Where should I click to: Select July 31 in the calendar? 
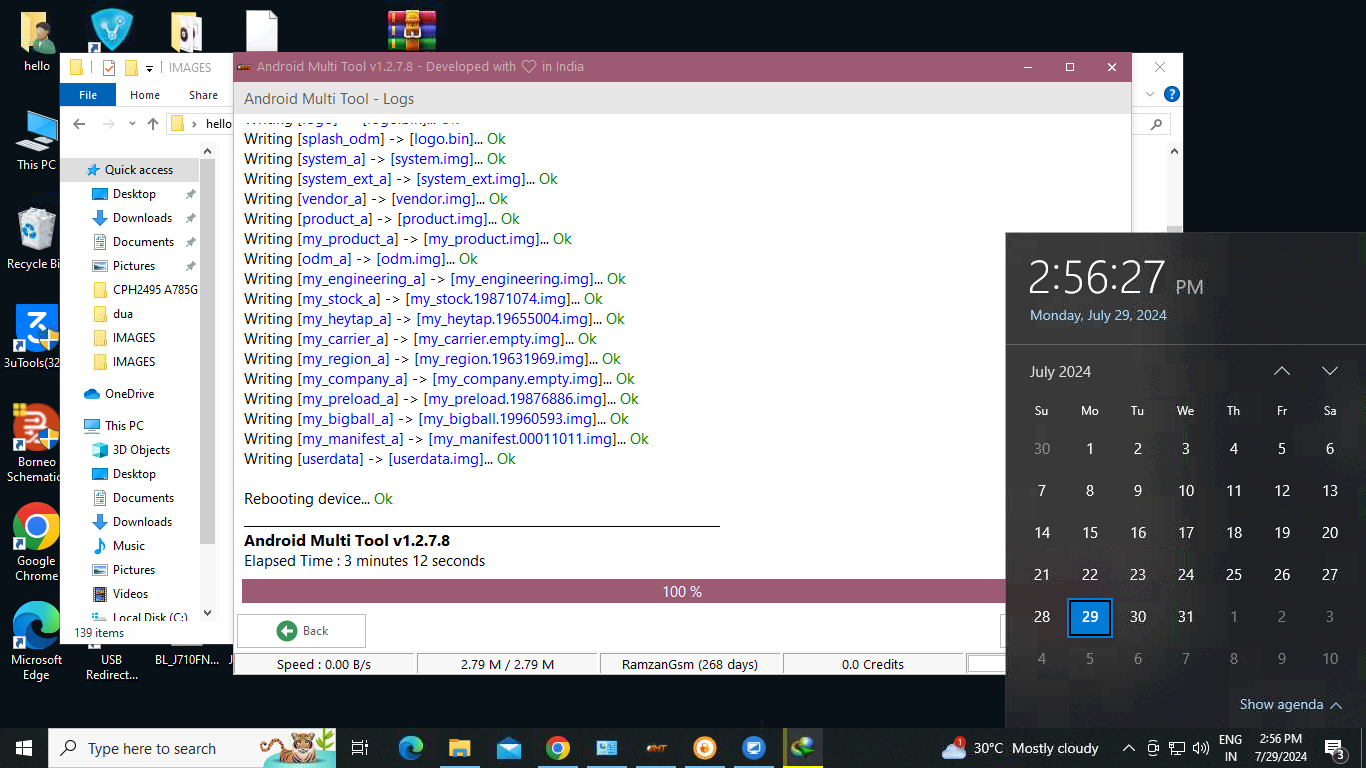point(1186,617)
